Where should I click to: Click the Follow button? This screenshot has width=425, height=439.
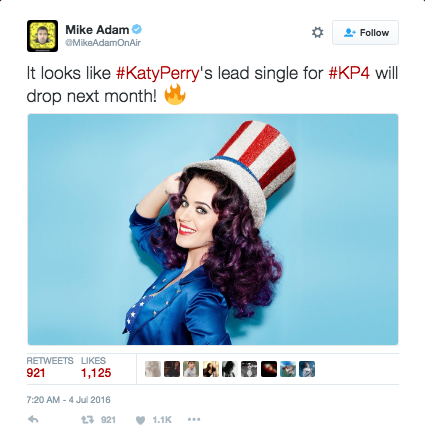pyautogui.click(x=365, y=32)
